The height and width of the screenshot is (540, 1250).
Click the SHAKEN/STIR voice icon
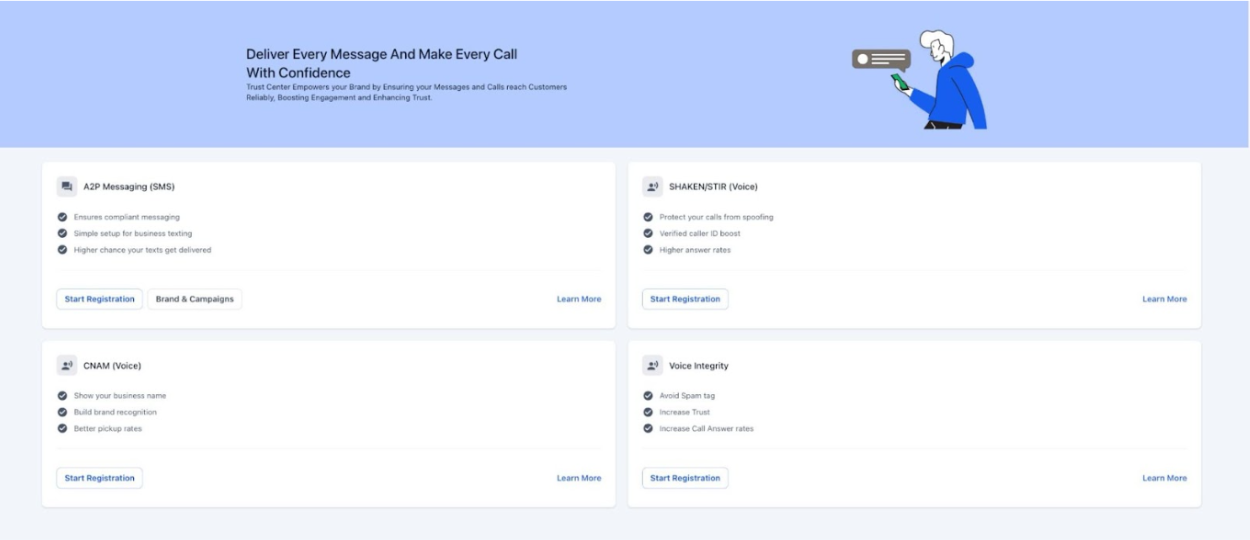point(652,186)
